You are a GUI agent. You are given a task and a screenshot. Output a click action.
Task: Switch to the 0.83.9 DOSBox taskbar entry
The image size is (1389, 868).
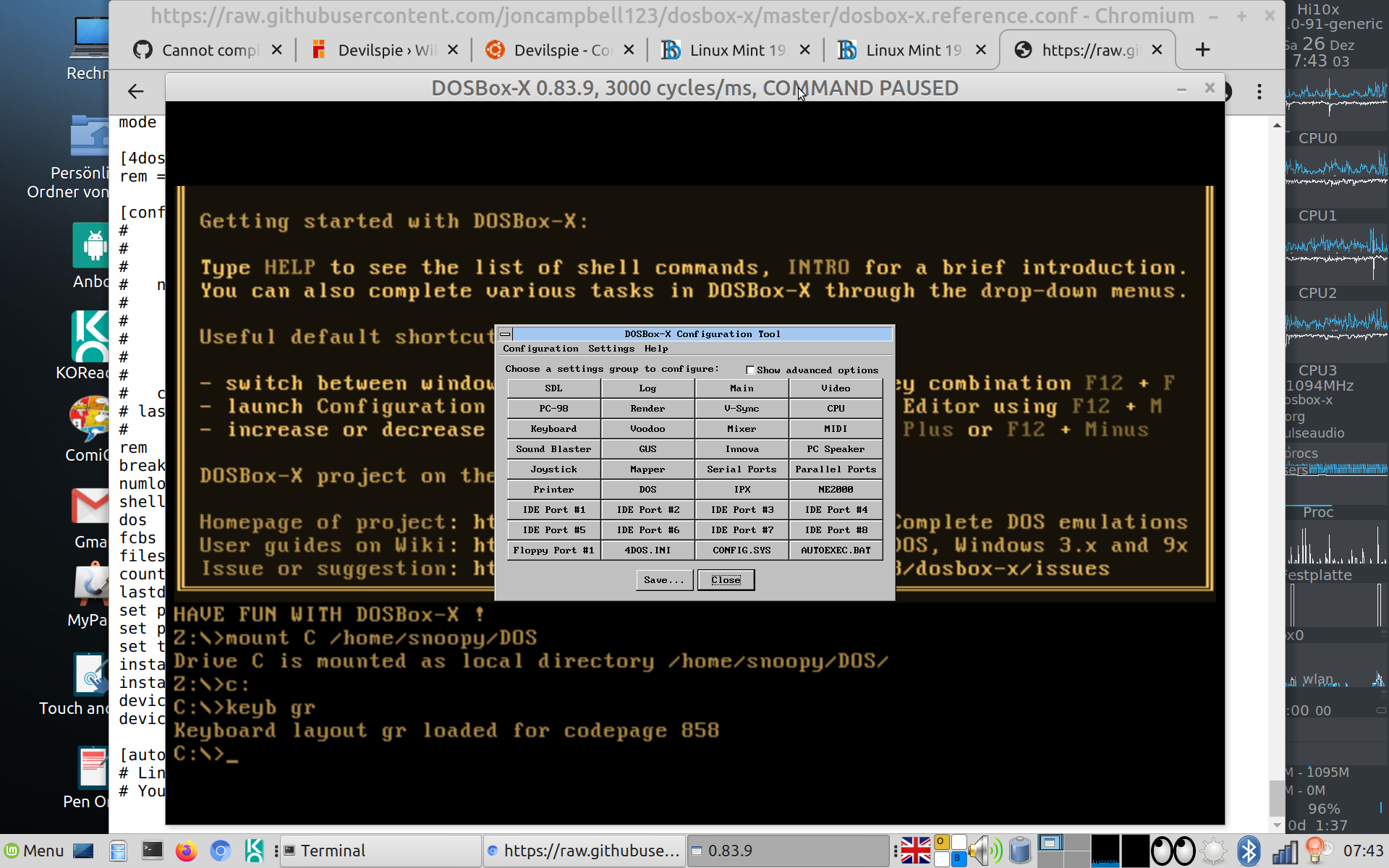pos(787,851)
